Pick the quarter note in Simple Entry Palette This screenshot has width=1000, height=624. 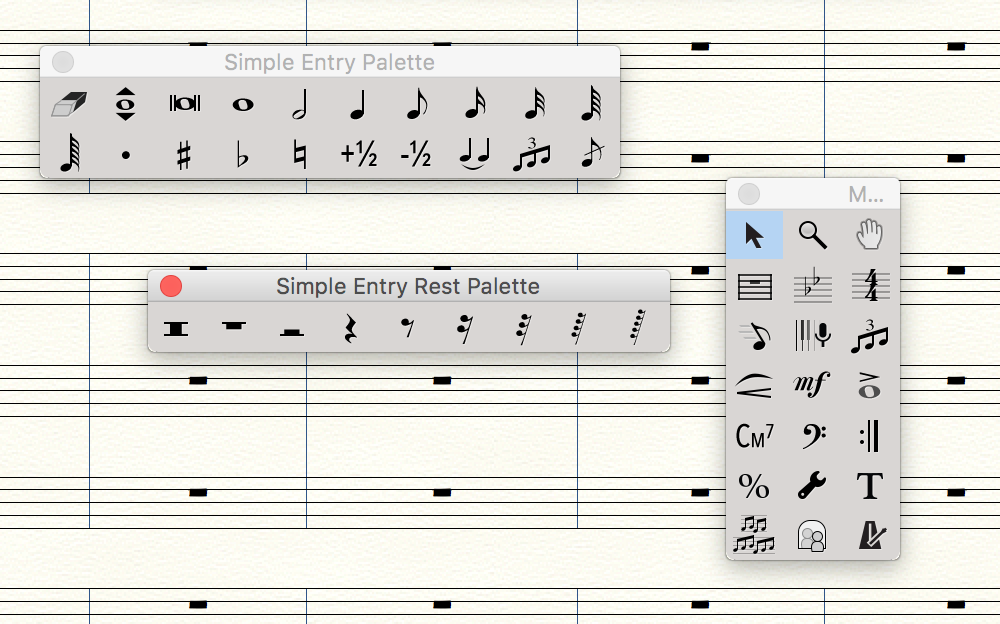click(357, 104)
